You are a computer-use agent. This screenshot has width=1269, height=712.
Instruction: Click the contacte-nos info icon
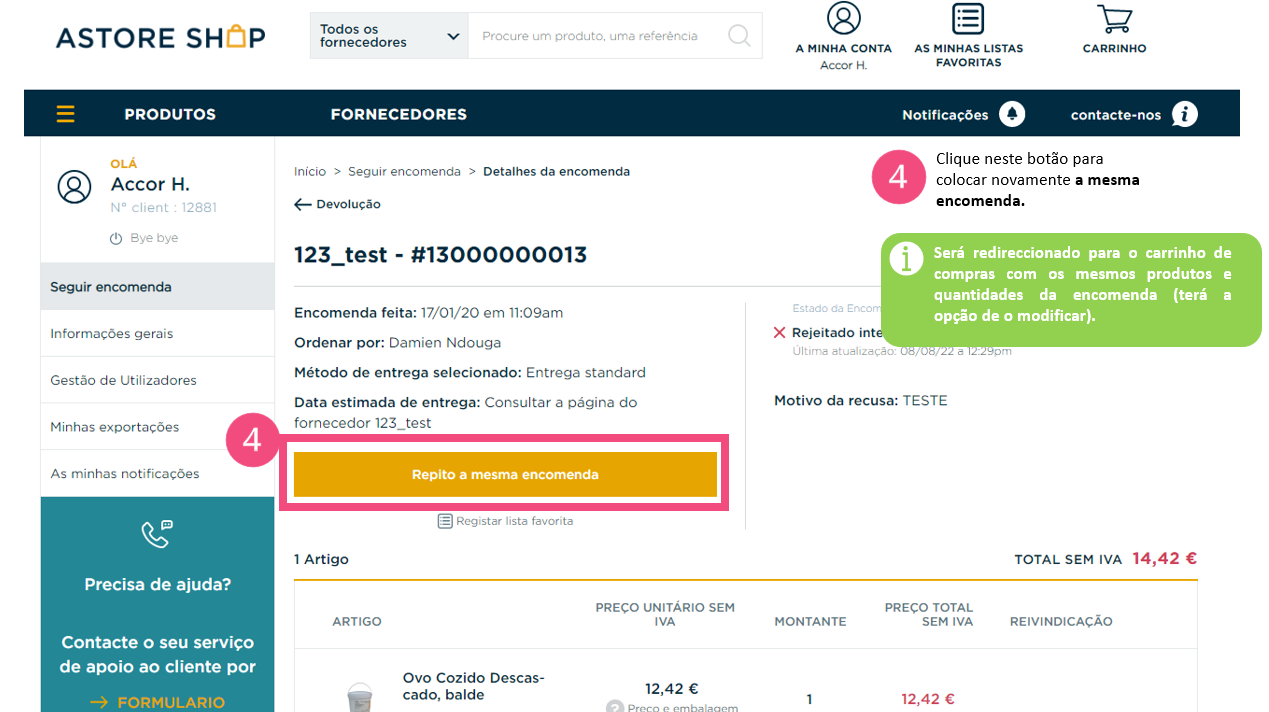coord(1185,114)
